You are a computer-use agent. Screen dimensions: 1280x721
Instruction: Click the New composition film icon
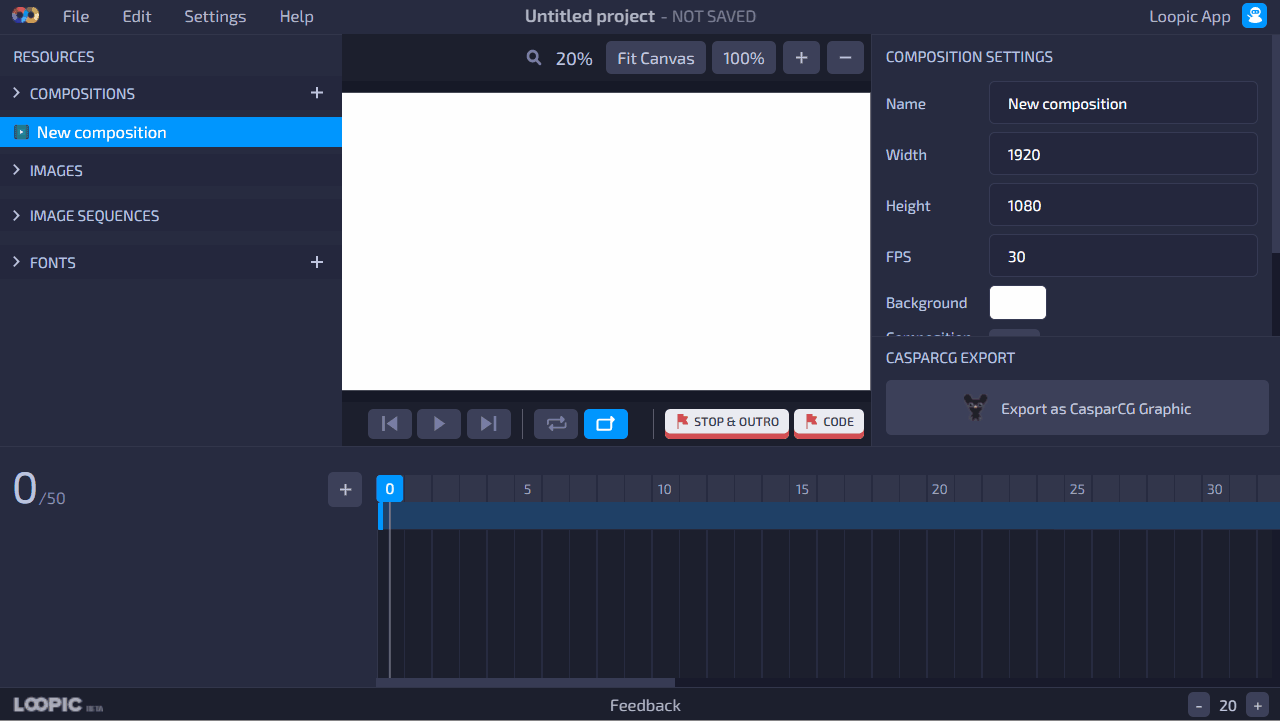[21, 132]
